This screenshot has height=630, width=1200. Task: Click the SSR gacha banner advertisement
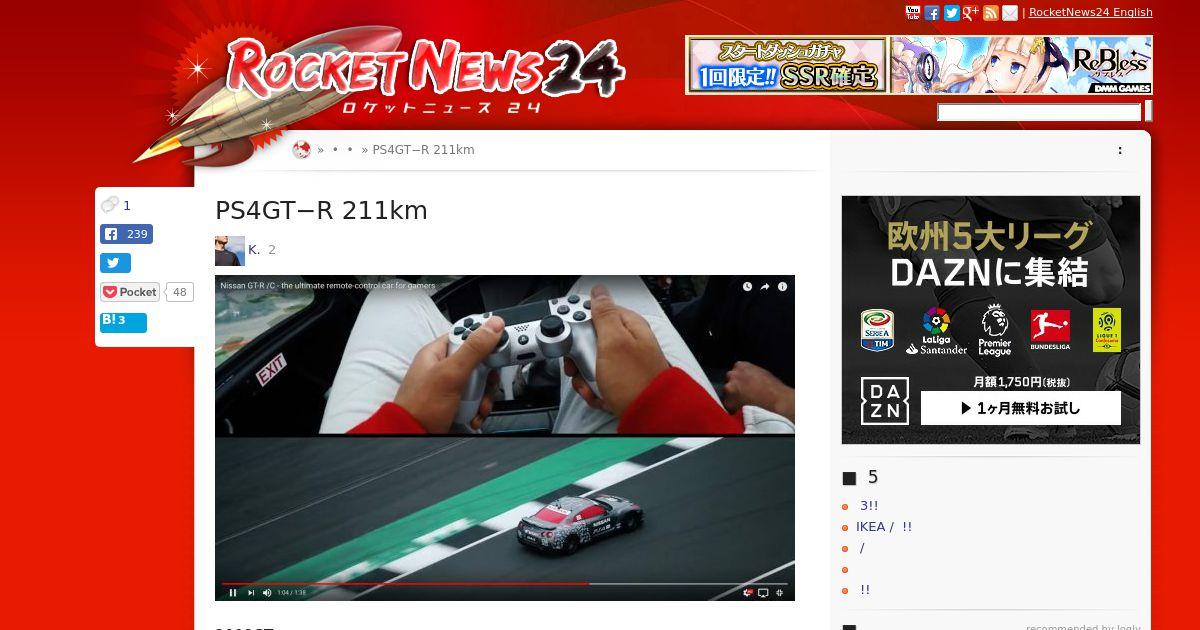click(787, 65)
